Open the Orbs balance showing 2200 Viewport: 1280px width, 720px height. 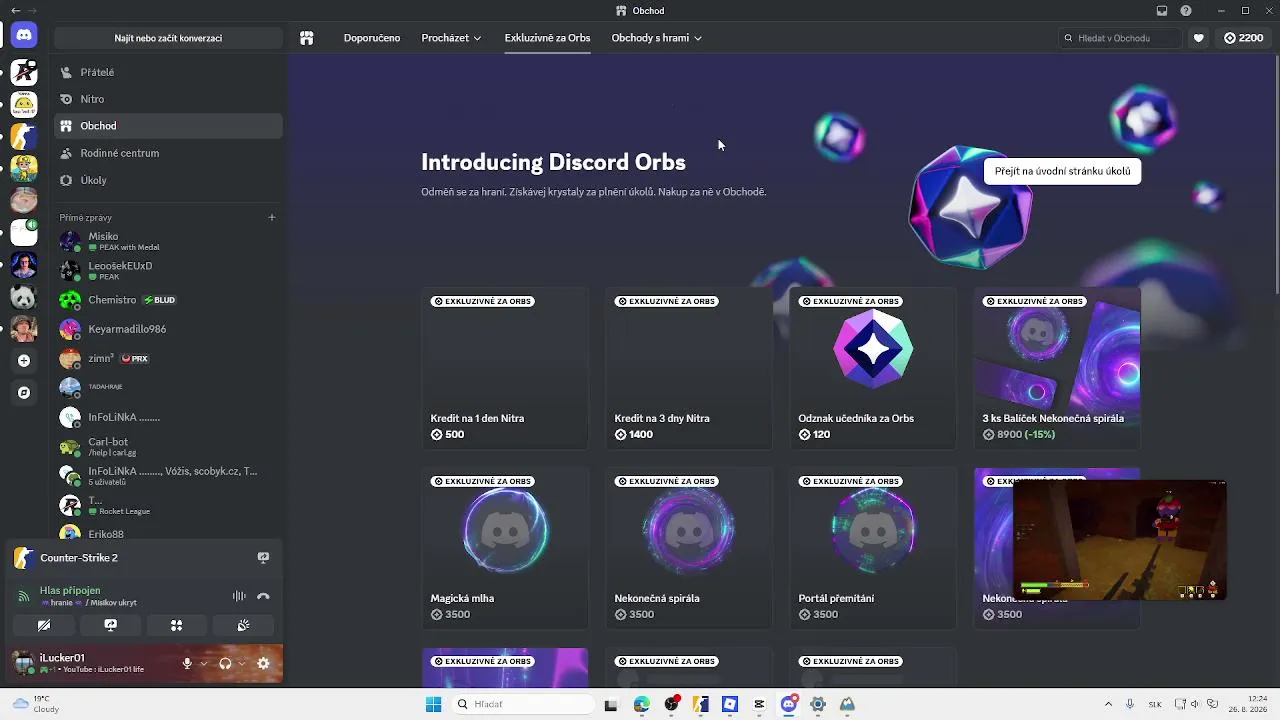click(x=1243, y=38)
